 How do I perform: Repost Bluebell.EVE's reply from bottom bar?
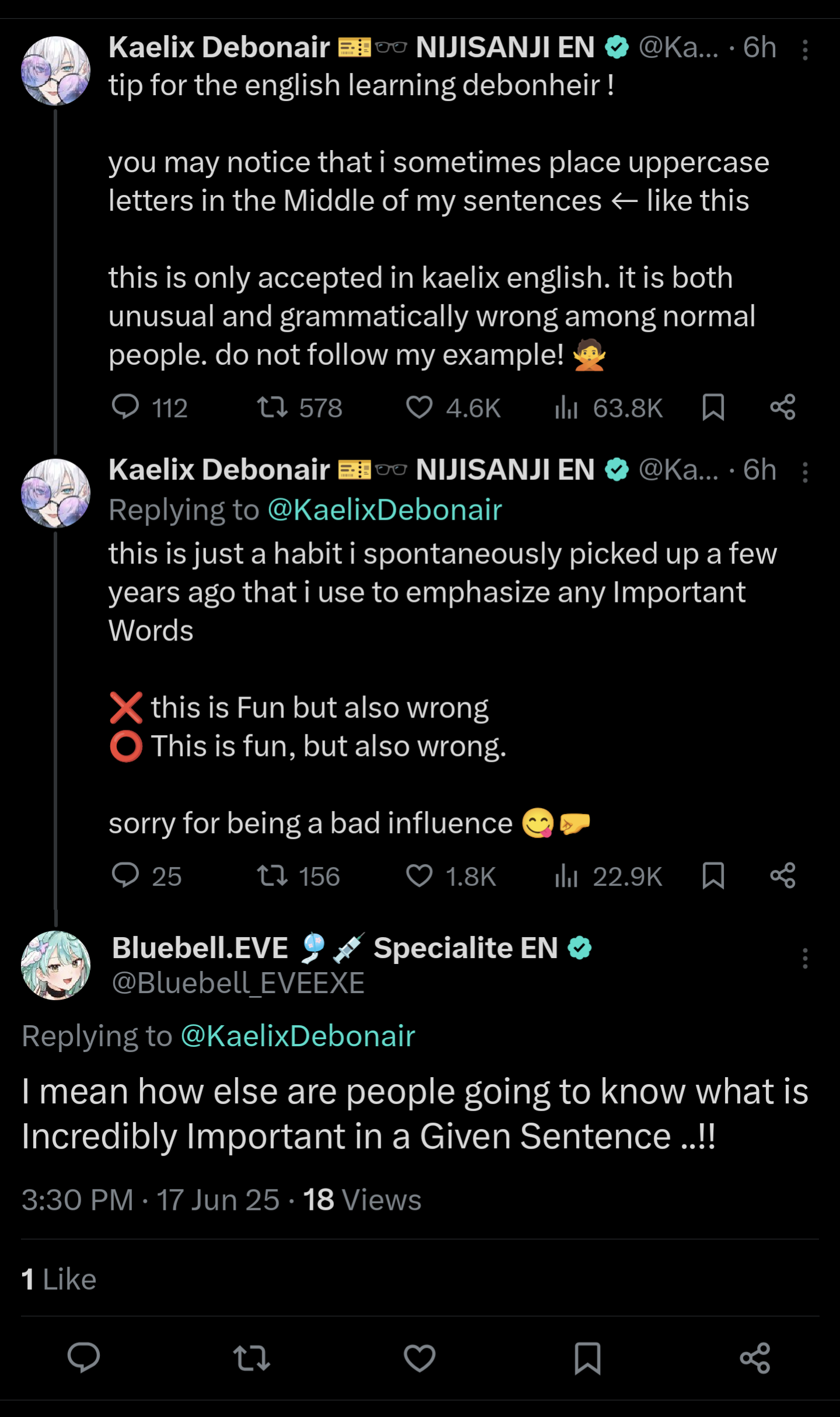[x=252, y=1357]
